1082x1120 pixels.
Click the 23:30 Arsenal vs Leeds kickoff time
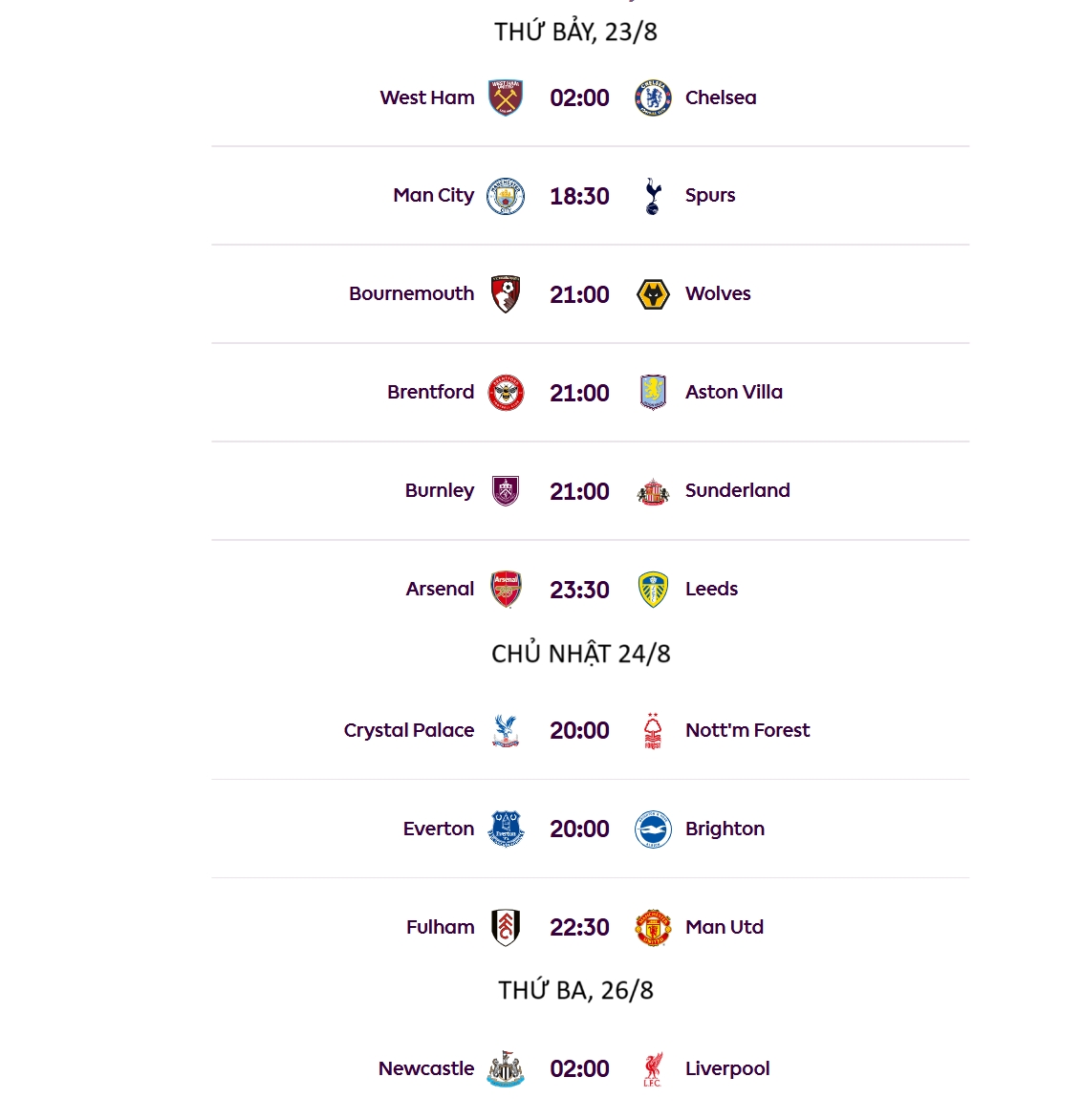pyautogui.click(x=579, y=590)
